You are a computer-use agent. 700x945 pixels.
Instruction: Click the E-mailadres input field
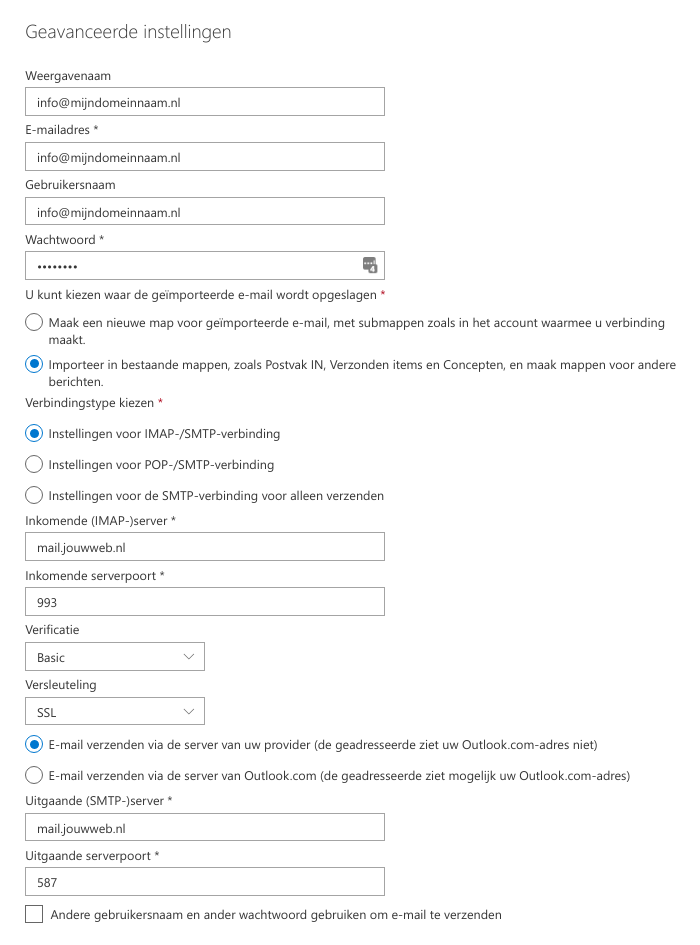point(204,157)
